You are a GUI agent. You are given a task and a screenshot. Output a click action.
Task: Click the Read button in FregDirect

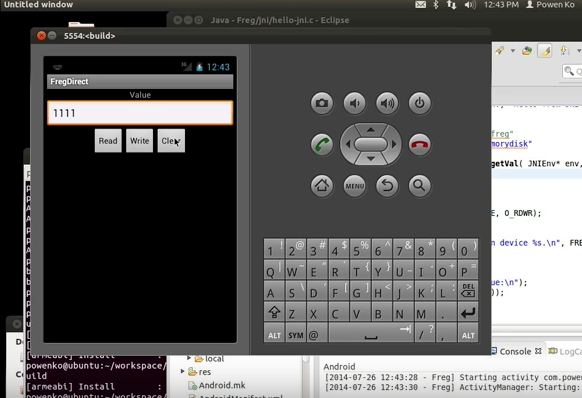pyautogui.click(x=108, y=141)
